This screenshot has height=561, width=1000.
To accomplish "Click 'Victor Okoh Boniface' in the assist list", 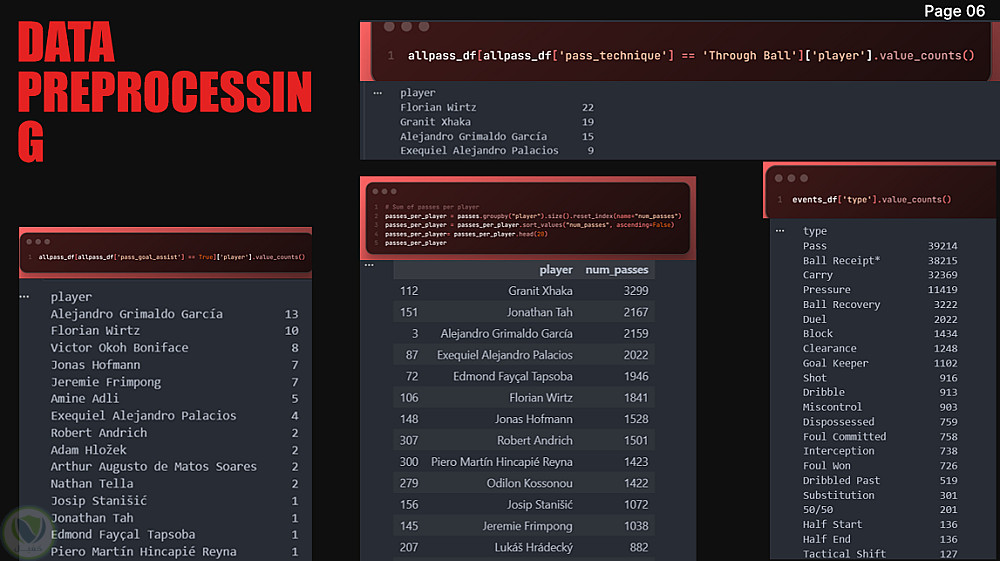I will point(119,347).
